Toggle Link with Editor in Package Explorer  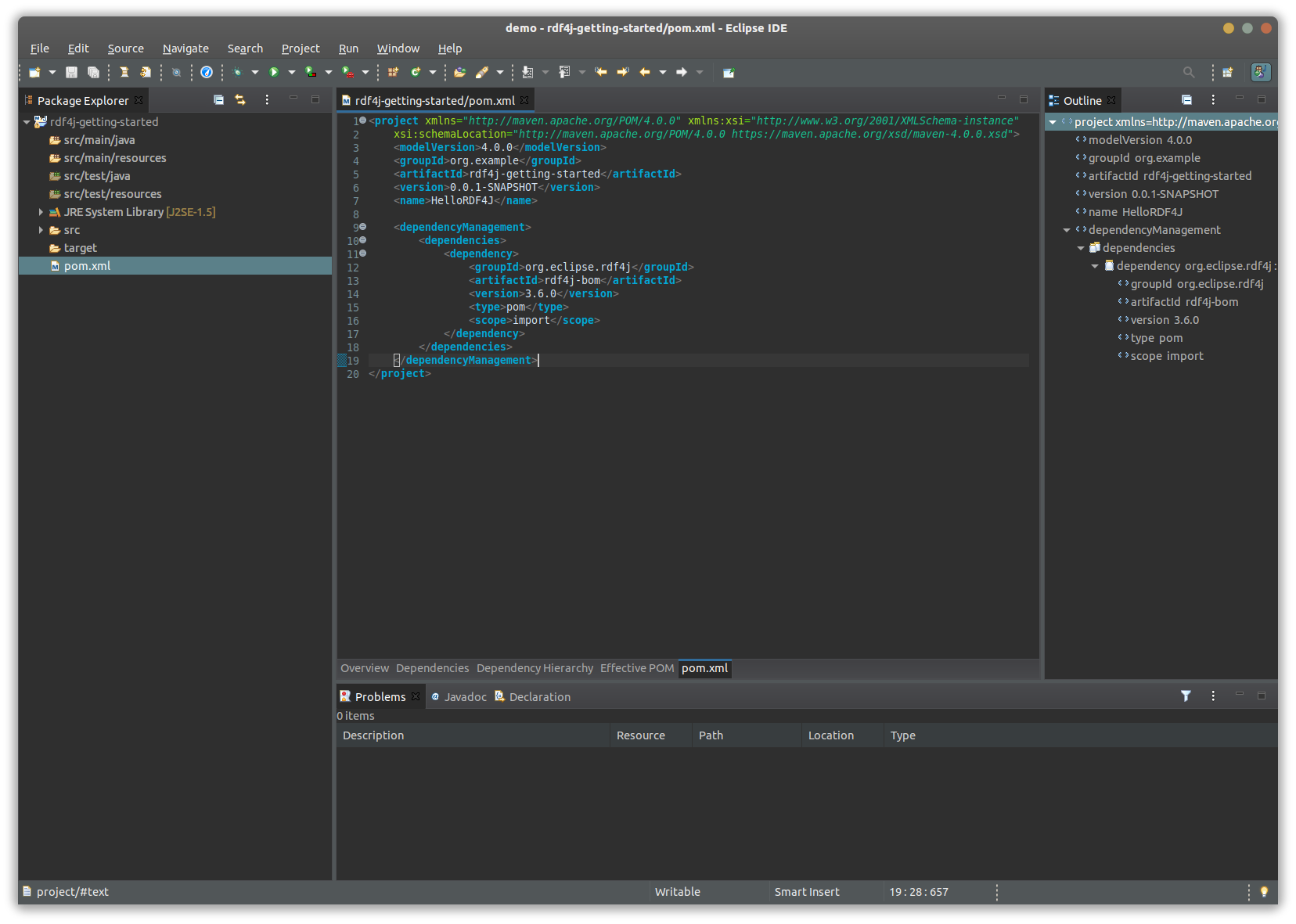(240, 100)
